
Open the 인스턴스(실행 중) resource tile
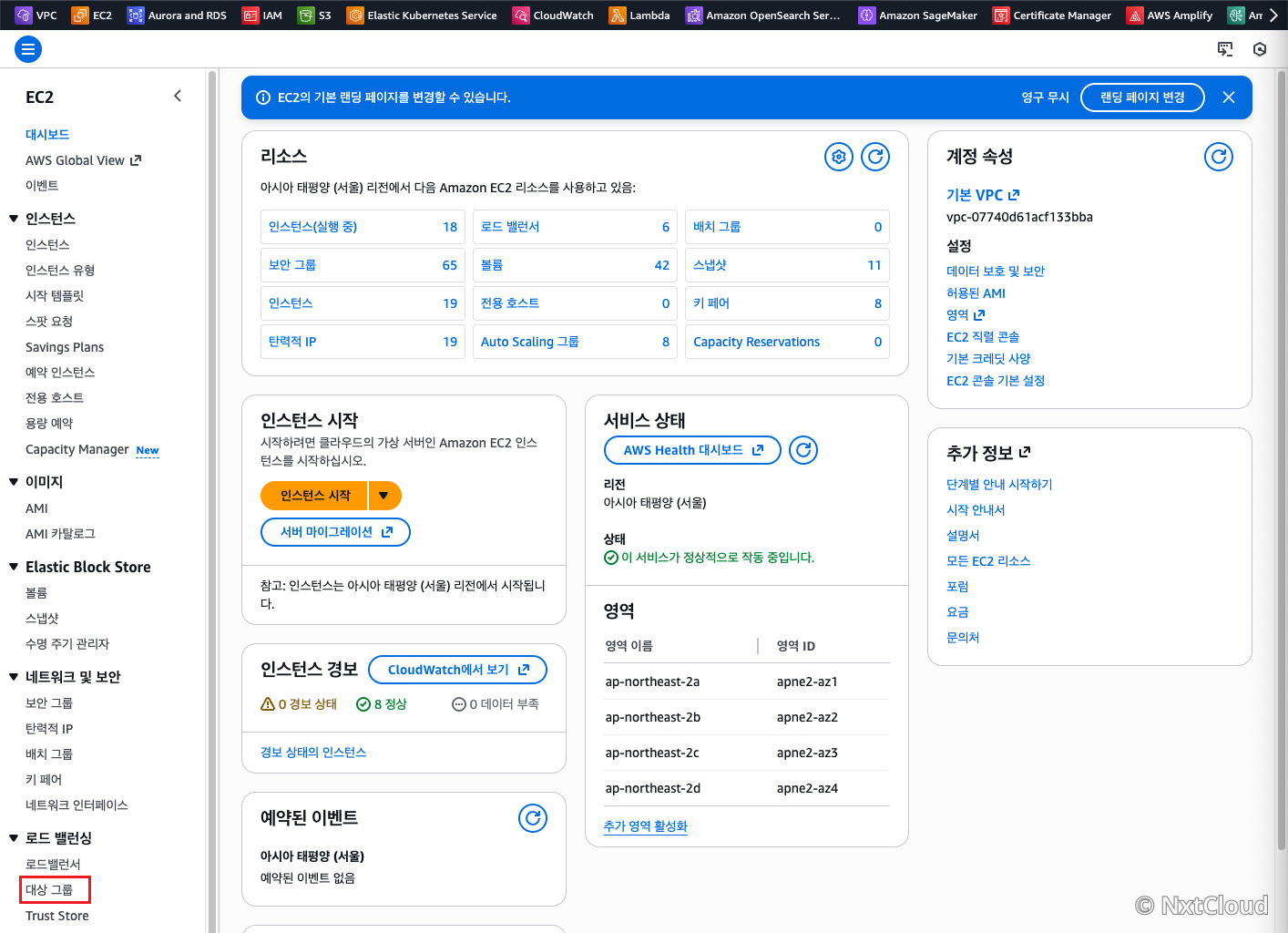click(x=363, y=227)
